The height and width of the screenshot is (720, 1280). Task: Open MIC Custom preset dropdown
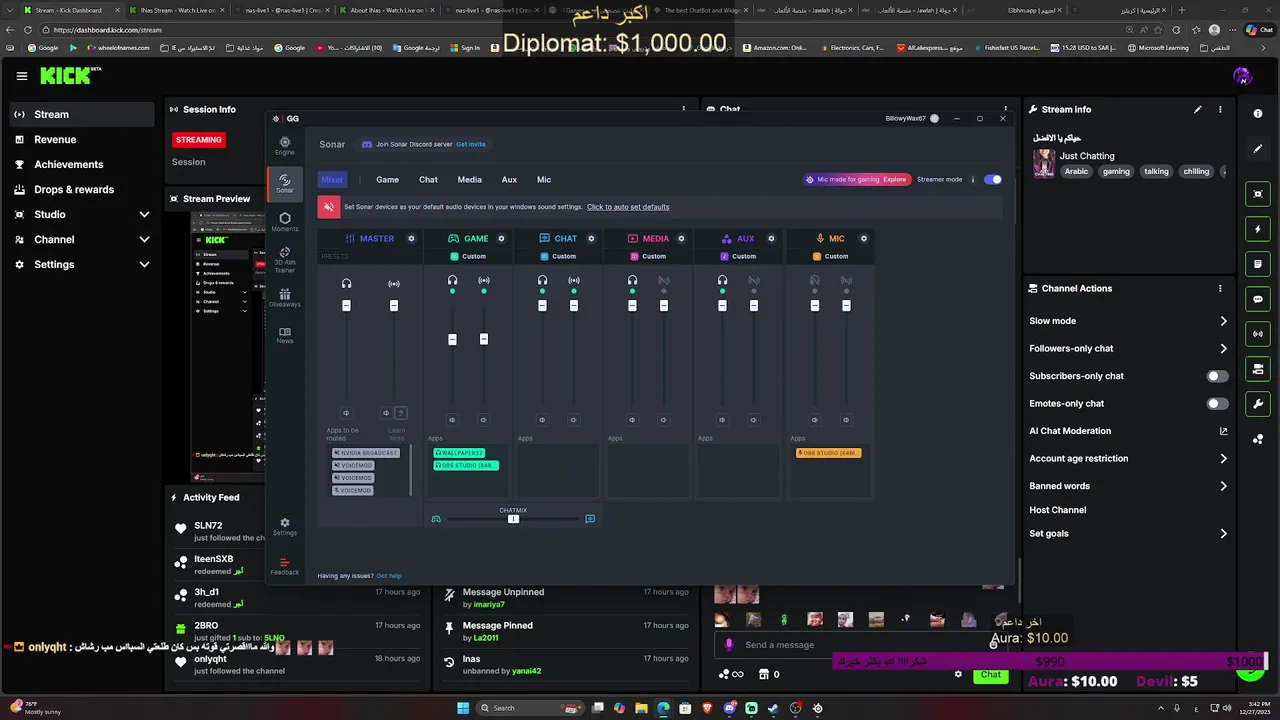pyautogui.click(x=832, y=256)
